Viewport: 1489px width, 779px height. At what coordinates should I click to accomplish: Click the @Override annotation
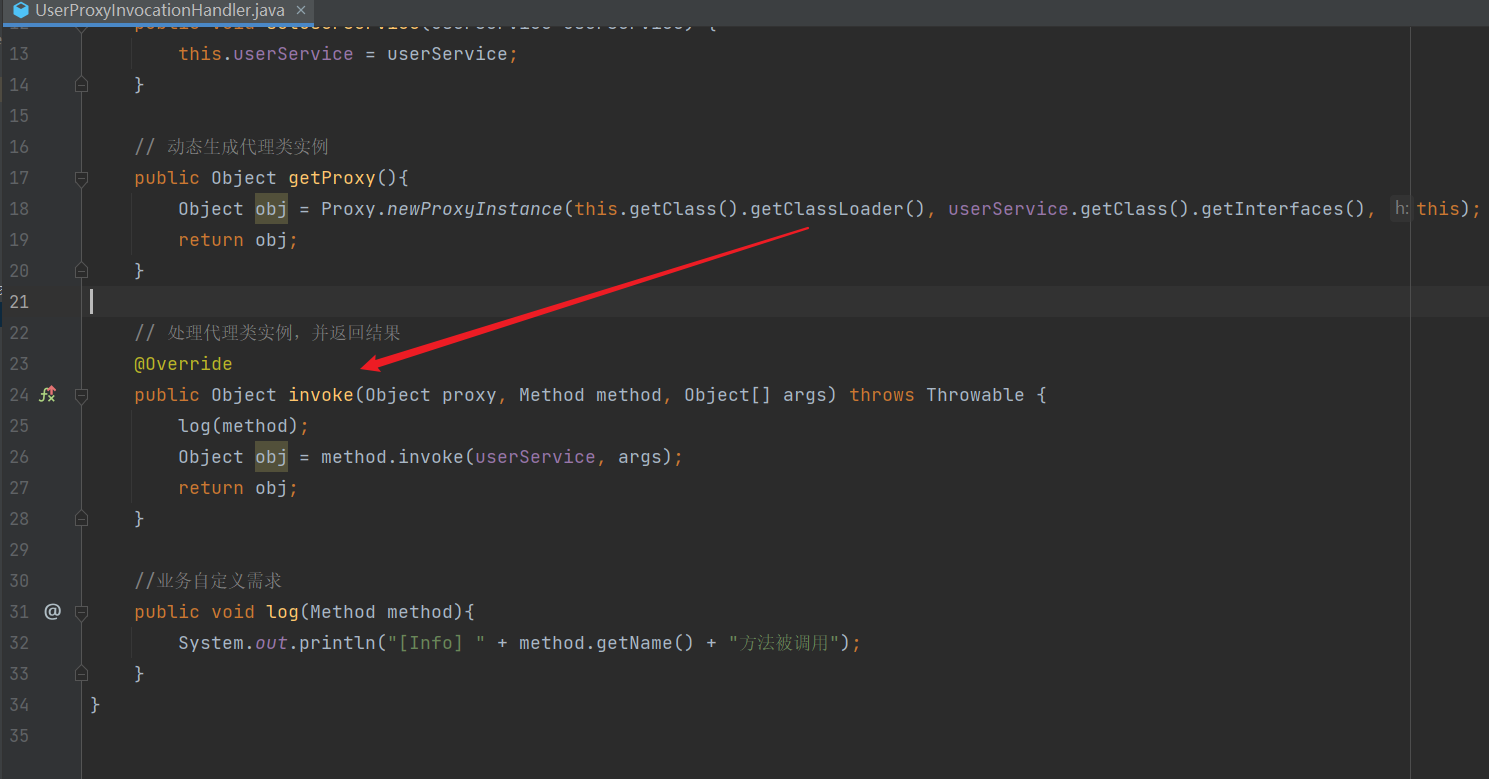coord(183,364)
